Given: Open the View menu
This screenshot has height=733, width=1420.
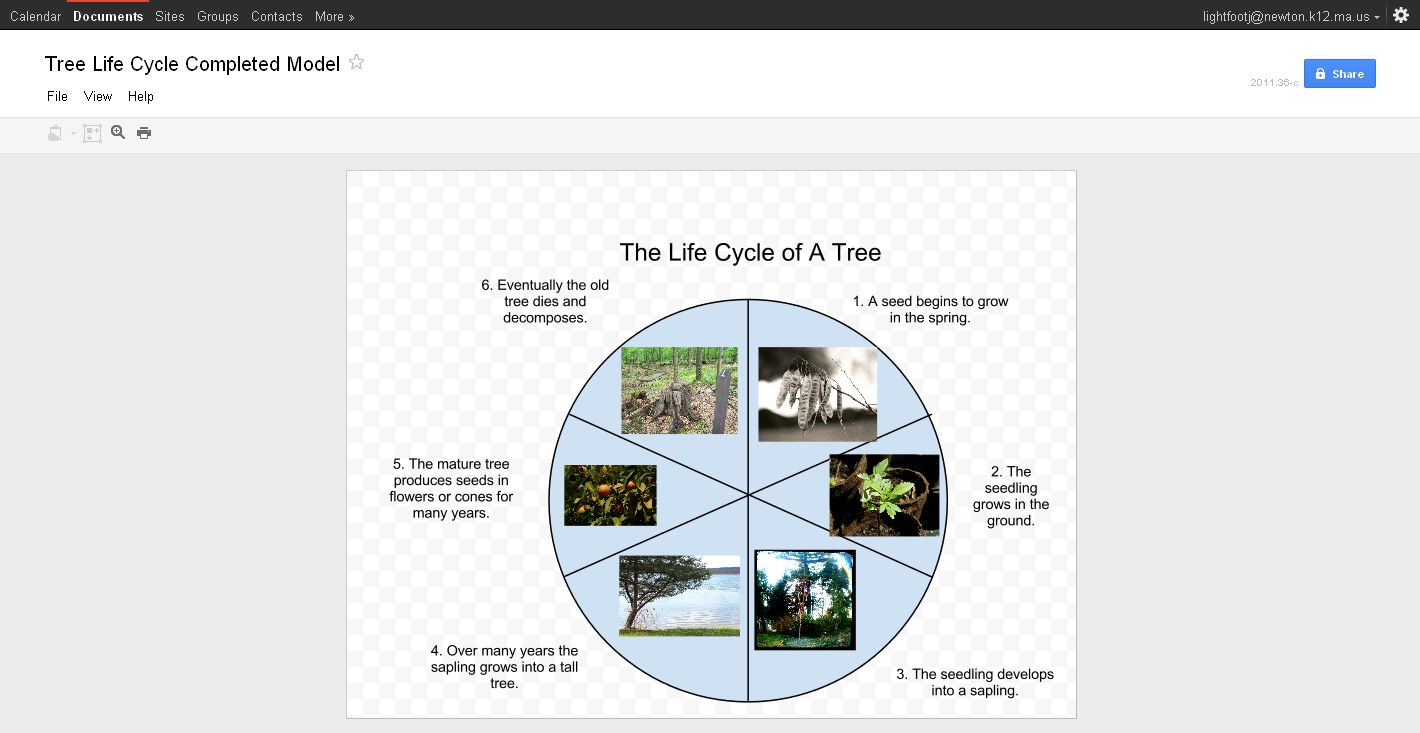Looking at the screenshot, I should (x=97, y=96).
